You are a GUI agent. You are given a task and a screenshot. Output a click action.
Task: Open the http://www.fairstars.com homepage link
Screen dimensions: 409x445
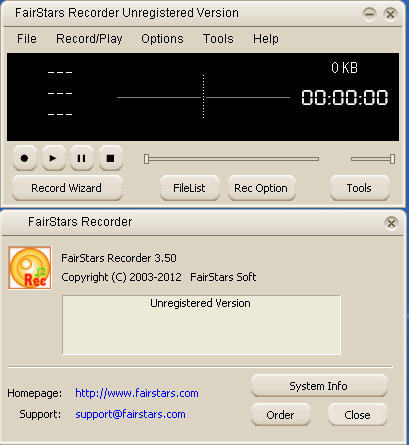[x=137, y=393]
